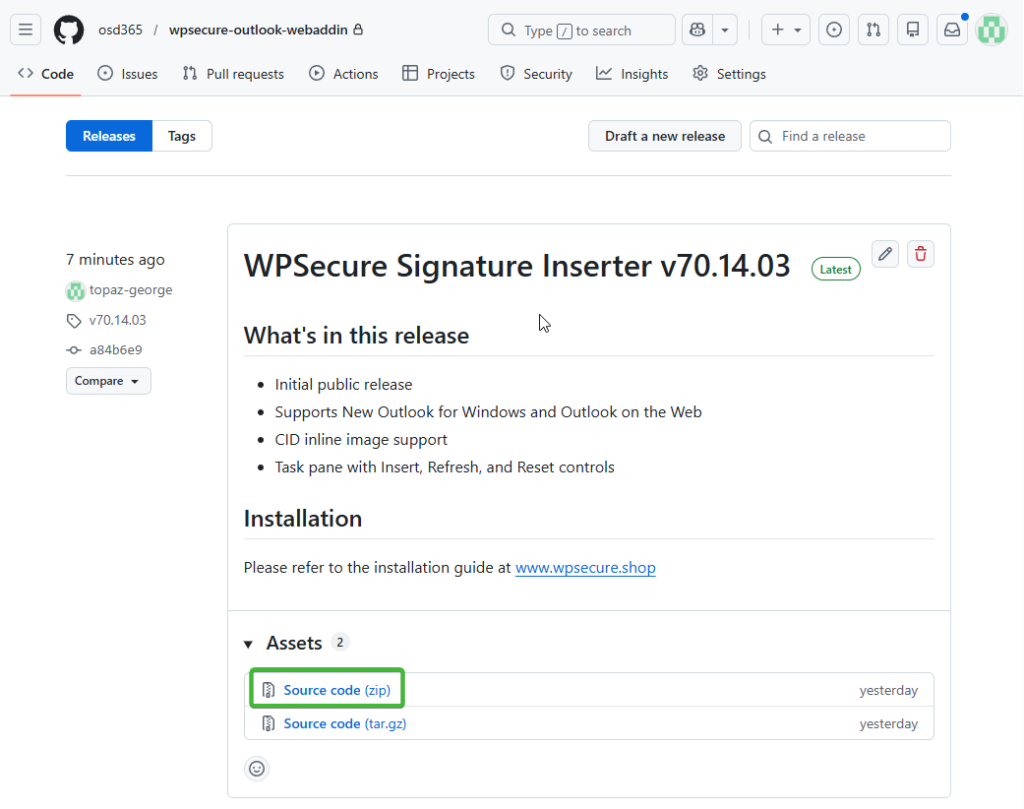
Task: Open pull requests icon in top header
Action: [873, 30]
